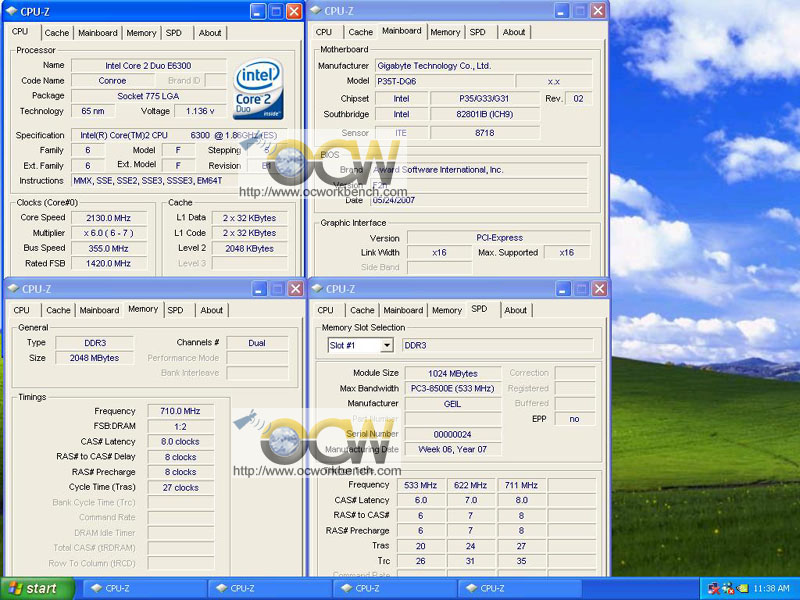This screenshot has height=600, width=800.
Task: Click max bandwidth 'PC3-8500E (533 MHz)'
Action: pyautogui.click(x=453, y=388)
